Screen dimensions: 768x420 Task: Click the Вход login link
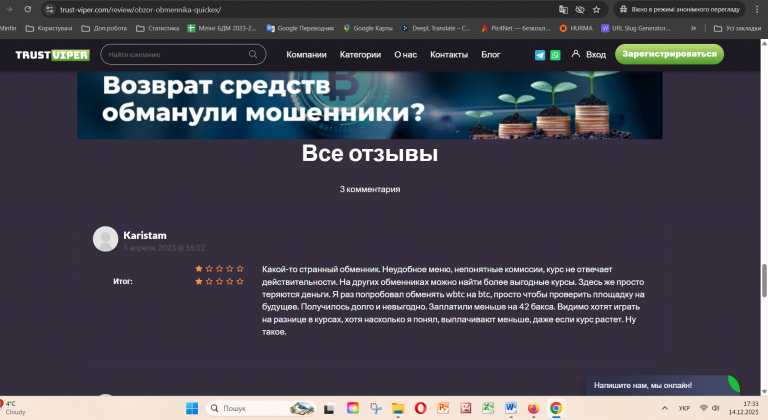coord(589,54)
